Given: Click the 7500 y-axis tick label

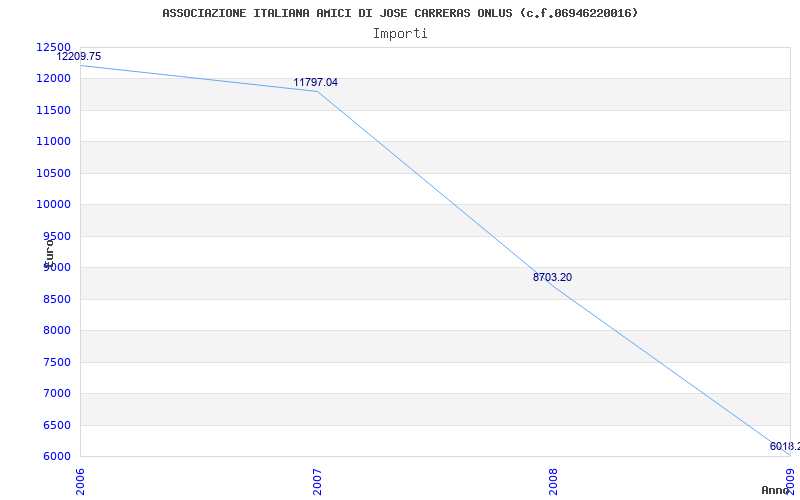Looking at the screenshot, I should [x=56, y=362].
